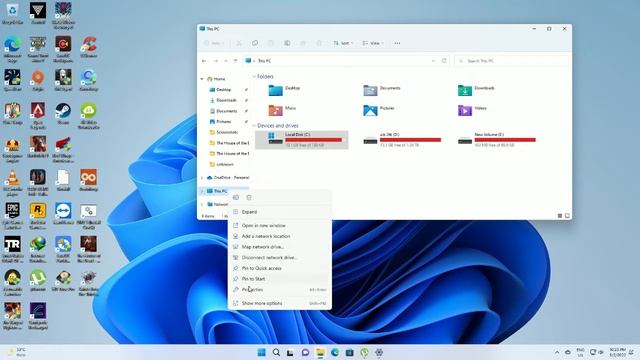Click the Cut icon in Explorer toolbar
This screenshot has height=360, width=640.
click(x=239, y=43)
